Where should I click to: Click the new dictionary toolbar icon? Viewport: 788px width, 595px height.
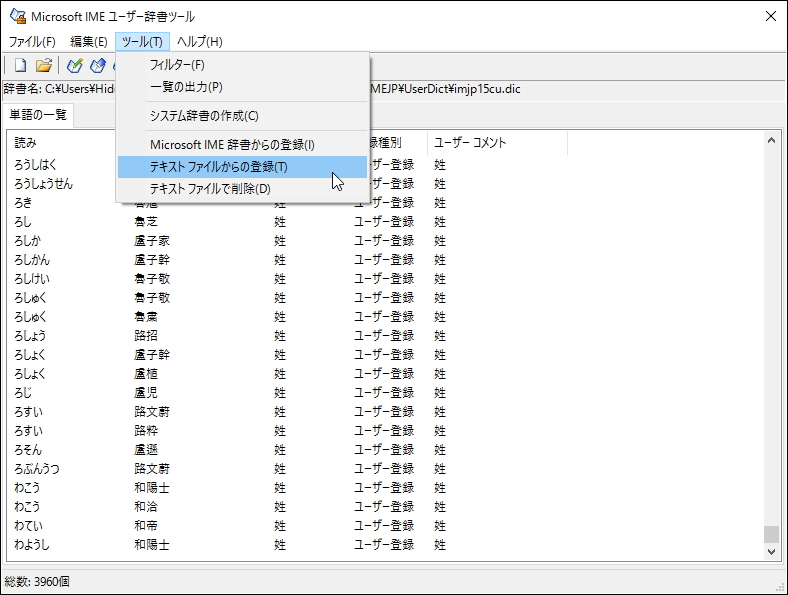coord(20,65)
